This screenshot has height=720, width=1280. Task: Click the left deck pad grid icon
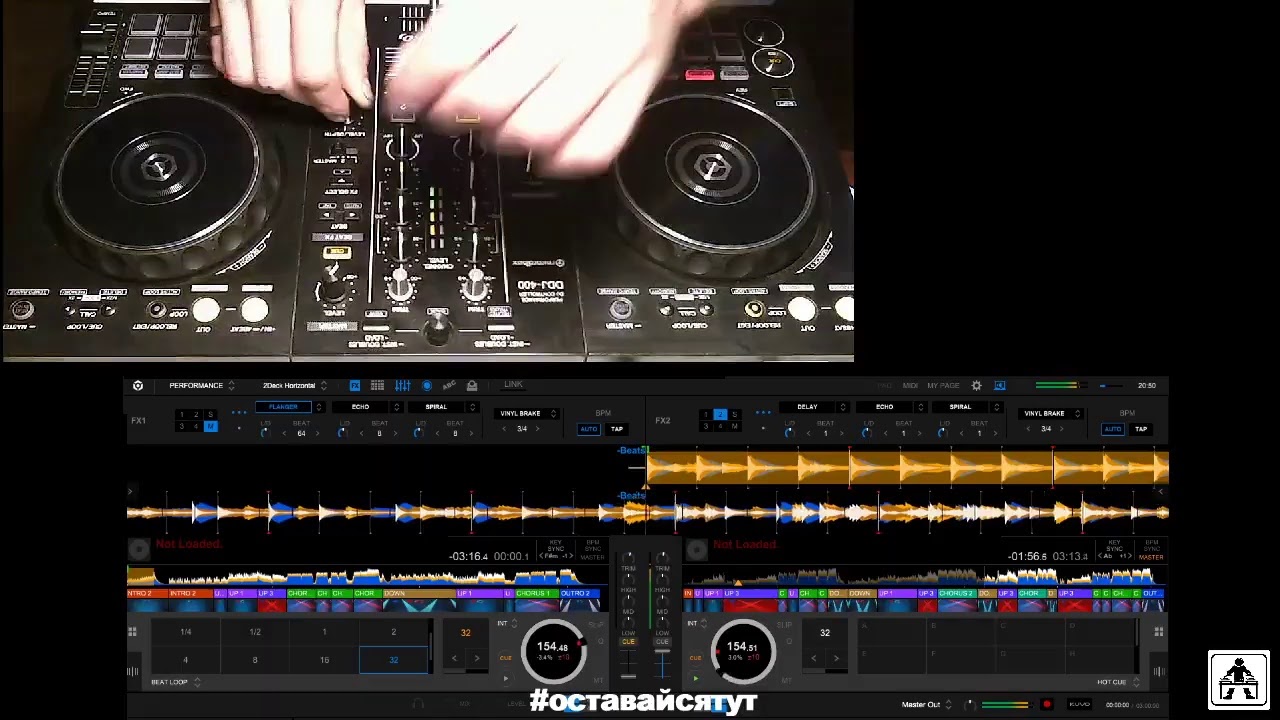tap(132, 632)
